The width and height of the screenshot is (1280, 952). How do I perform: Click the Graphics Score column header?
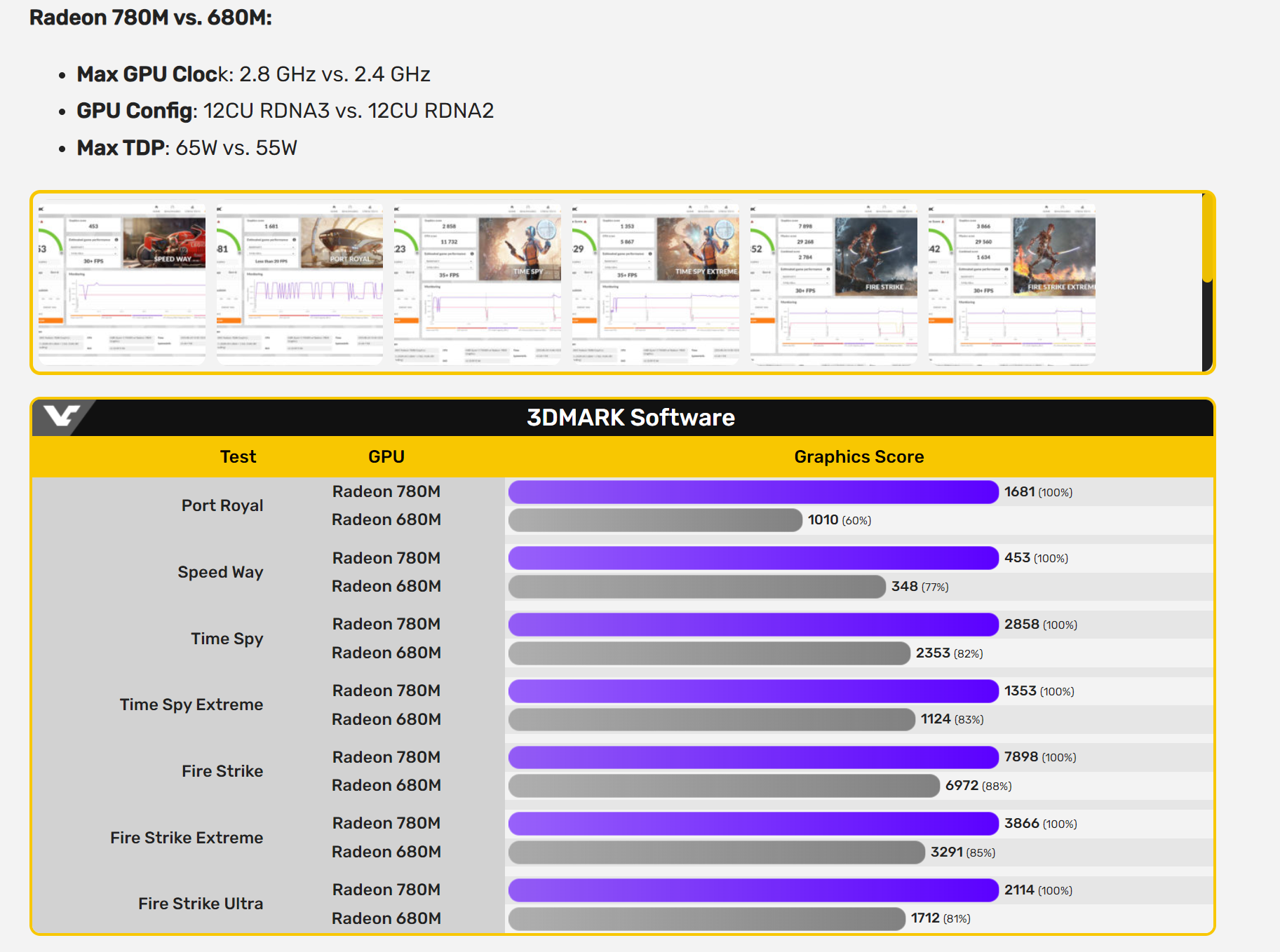859,457
